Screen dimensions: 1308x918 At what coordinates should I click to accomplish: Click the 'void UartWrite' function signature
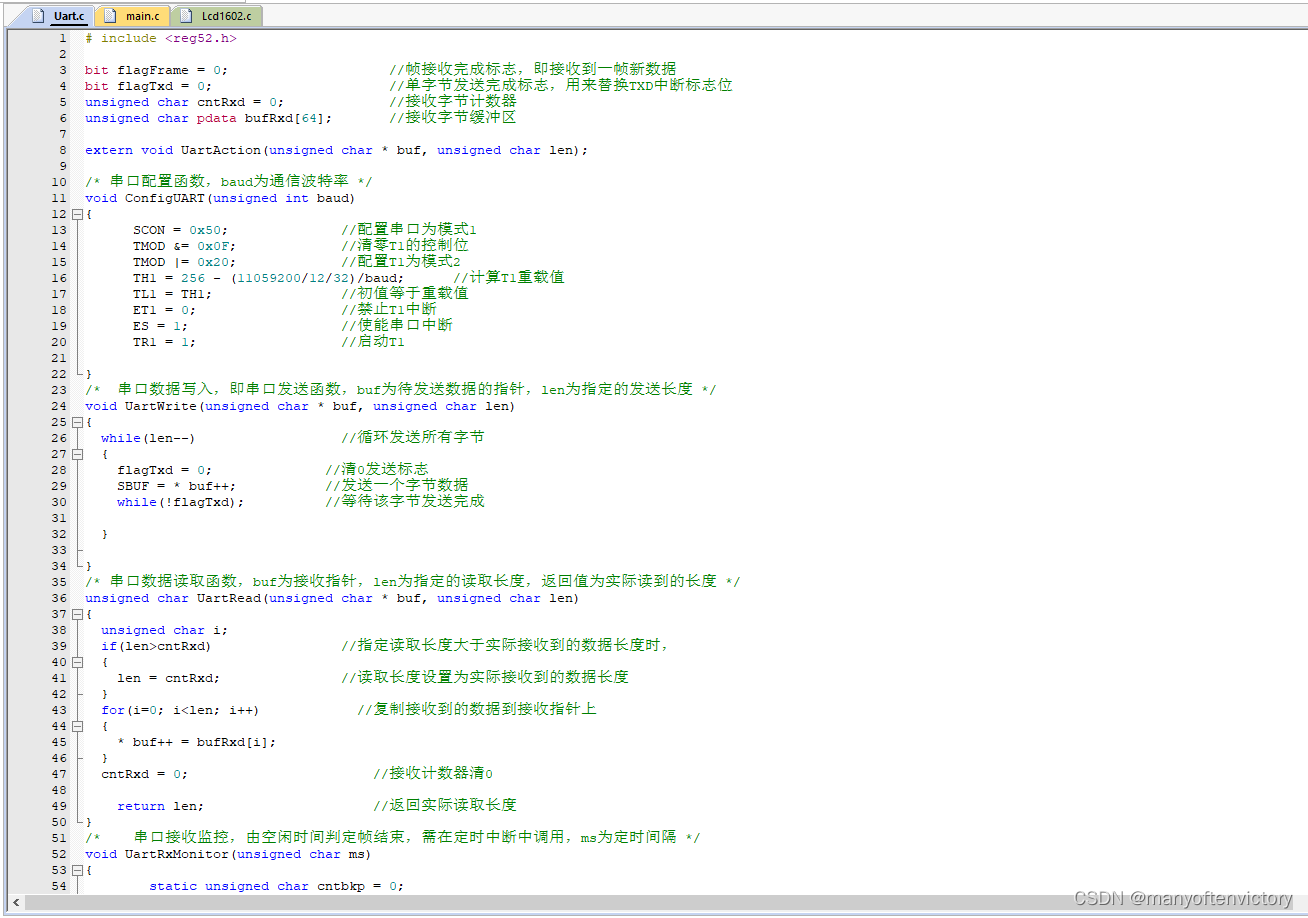point(300,406)
